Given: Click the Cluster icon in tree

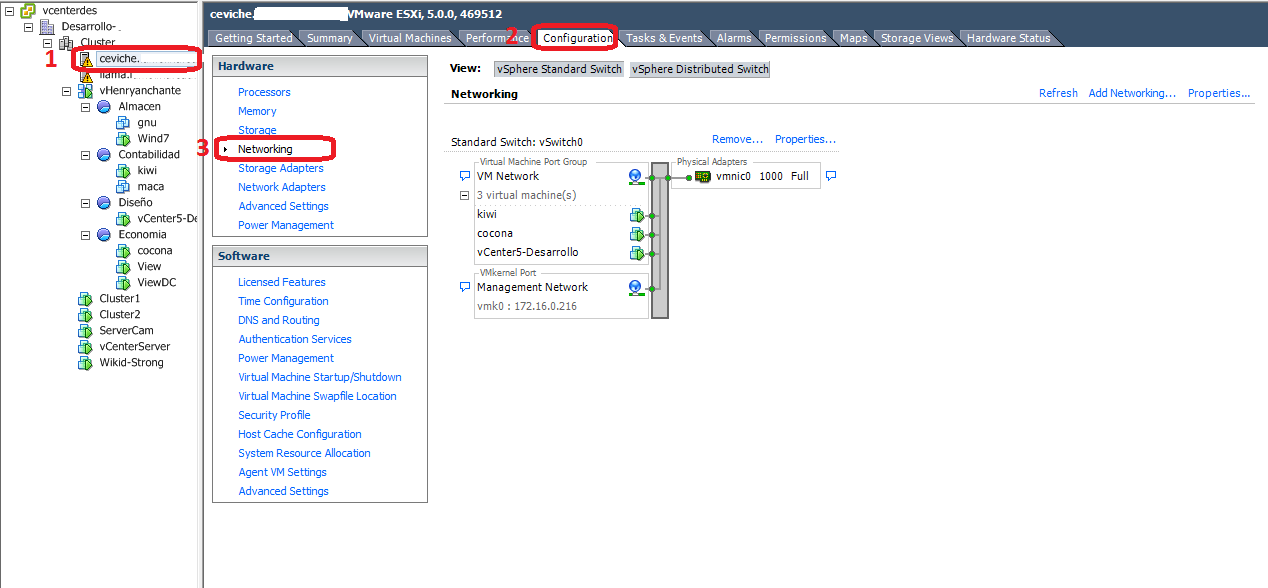Looking at the screenshot, I should pyautogui.click(x=66, y=43).
